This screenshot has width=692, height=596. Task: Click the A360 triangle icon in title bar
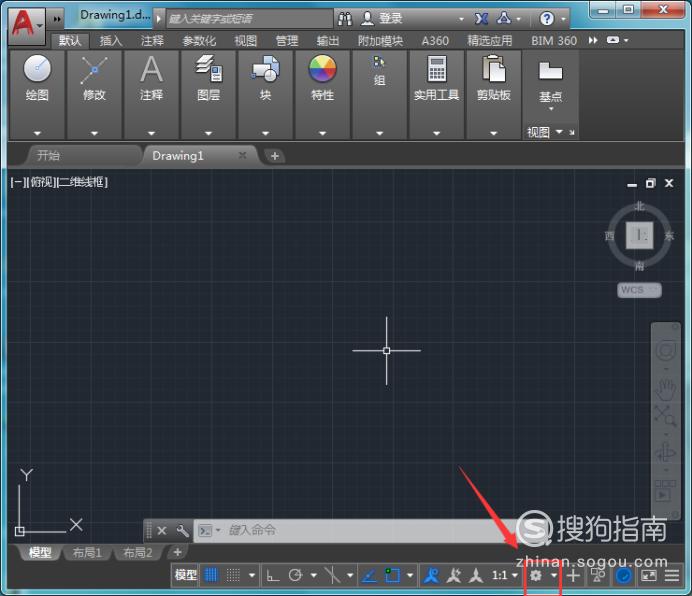point(504,18)
